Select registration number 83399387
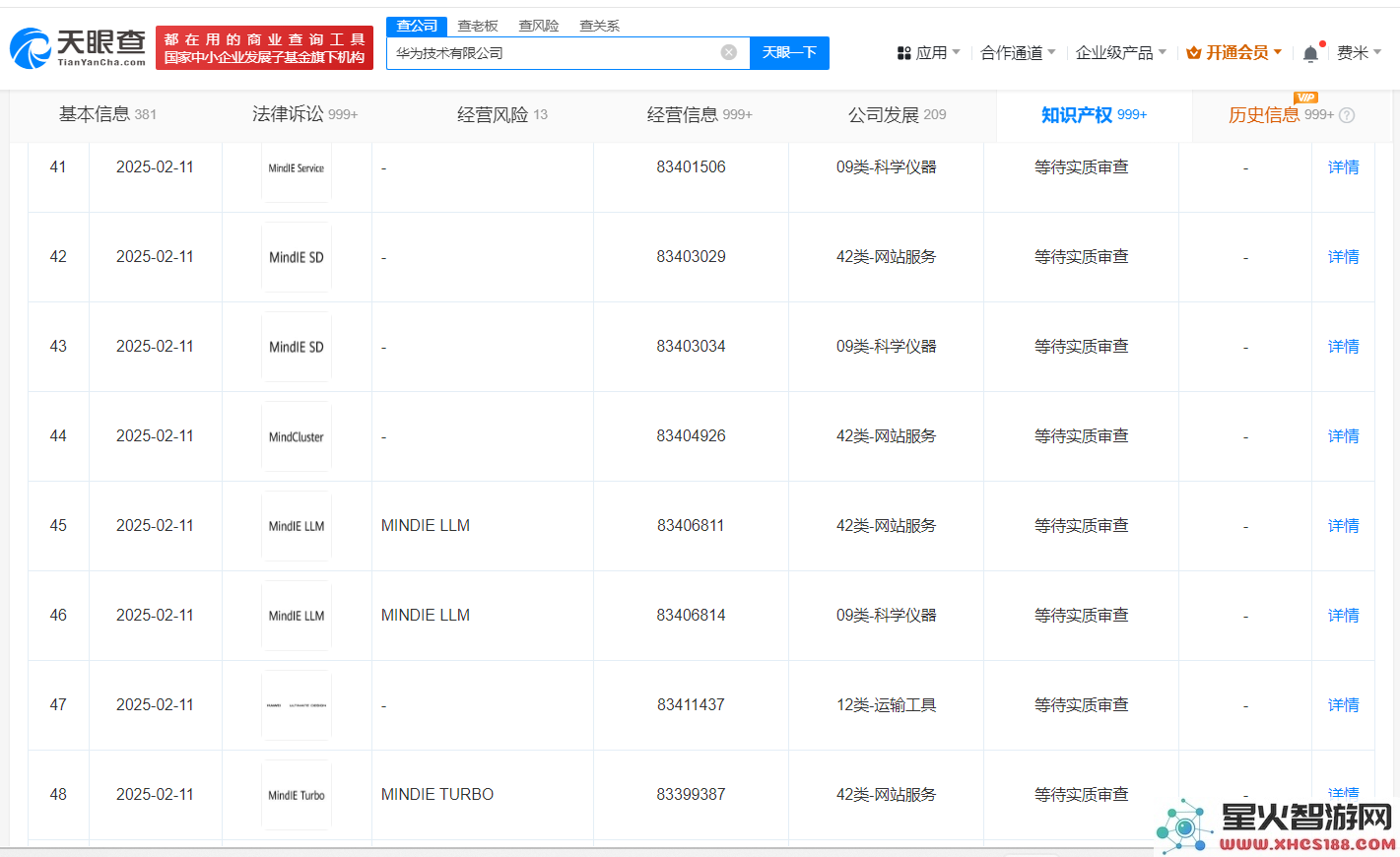Screen dimensions: 1400x857 point(691,795)
